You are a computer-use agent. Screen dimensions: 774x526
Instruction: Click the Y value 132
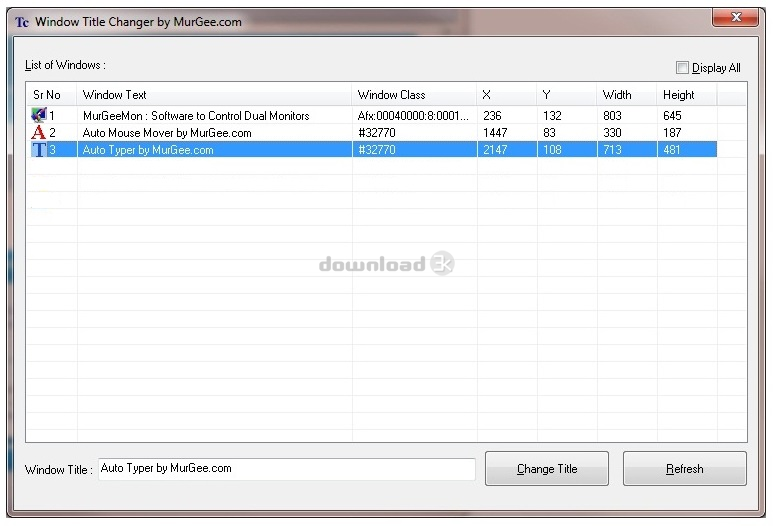[x=552, y=116]
